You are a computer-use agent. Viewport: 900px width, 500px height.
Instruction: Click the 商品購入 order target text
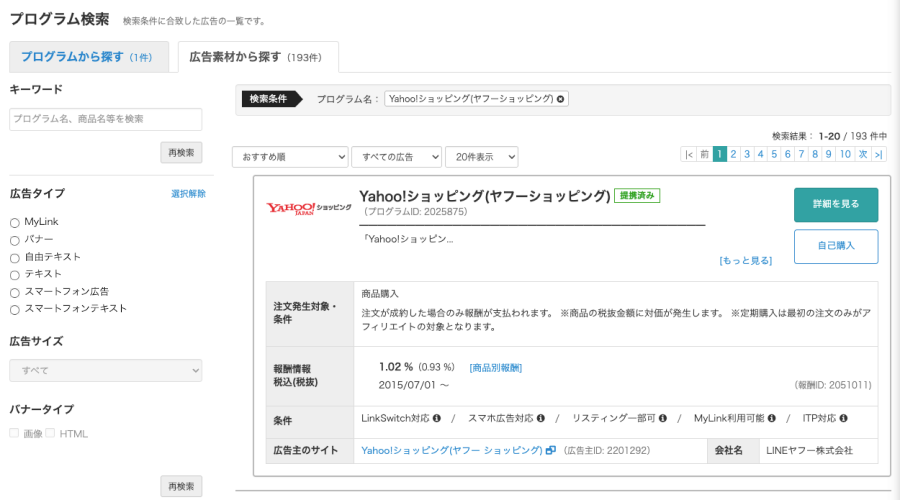[380, 294]
